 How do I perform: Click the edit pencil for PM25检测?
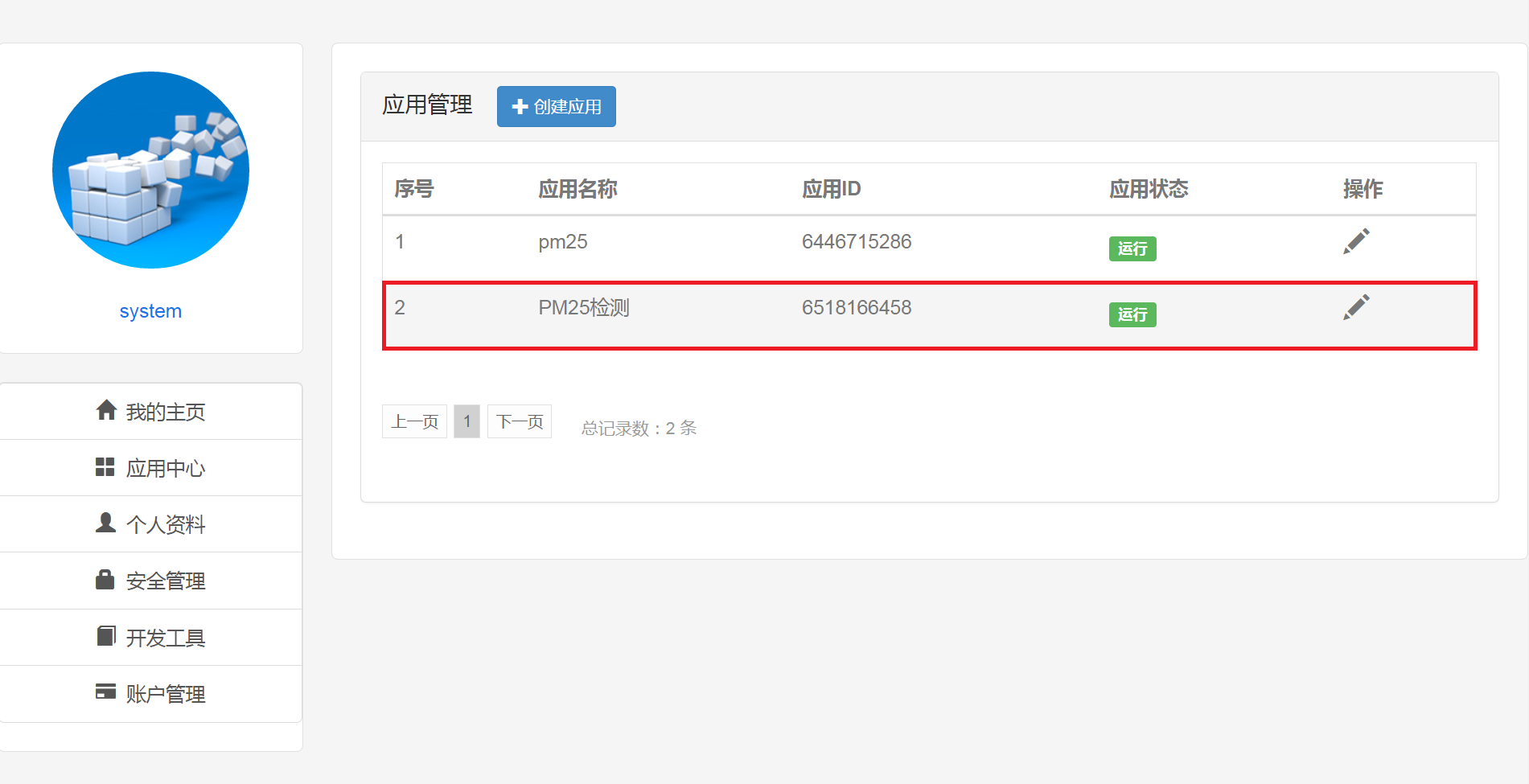pos(1356,307)
